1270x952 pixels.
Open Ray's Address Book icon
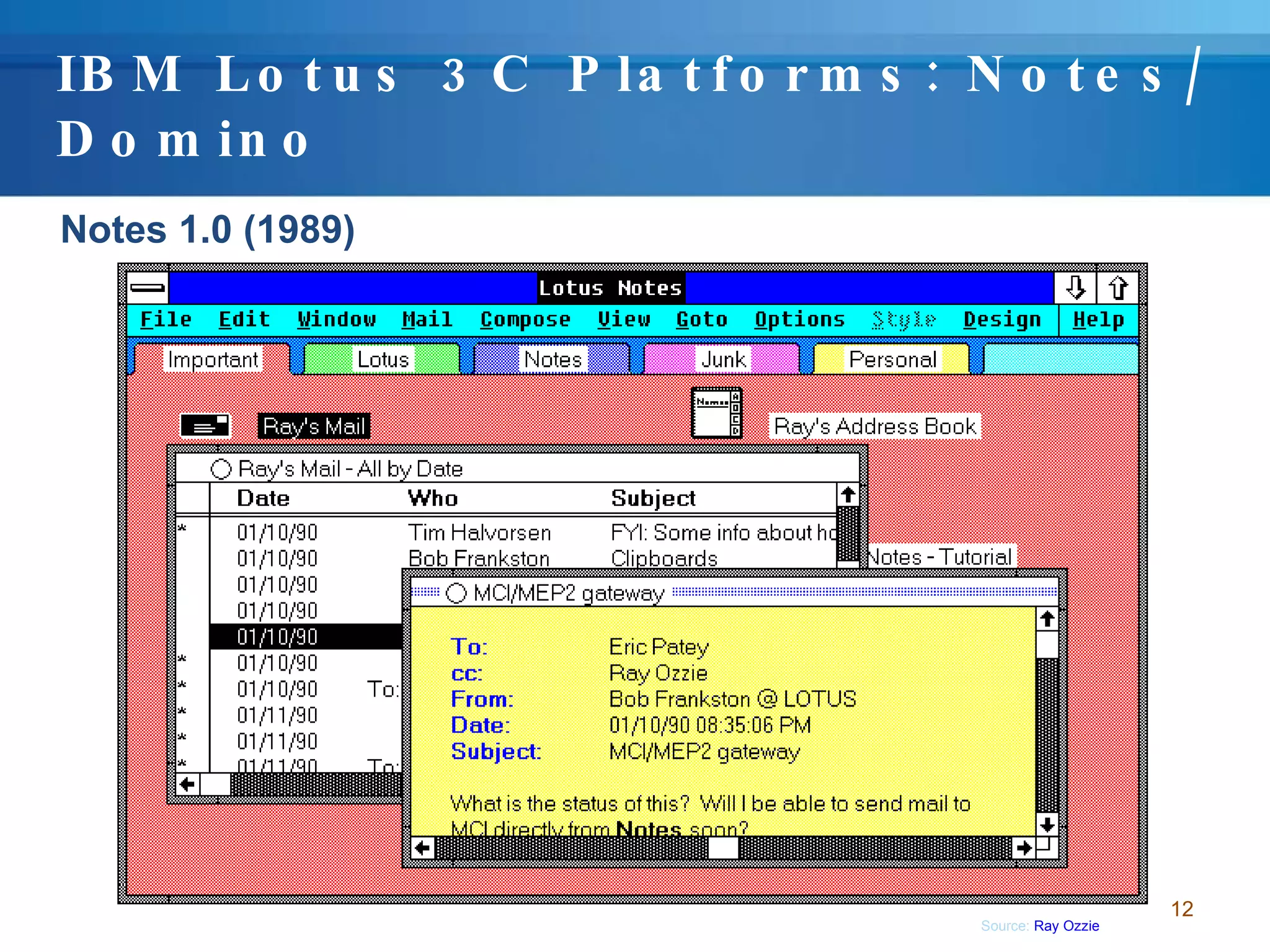coord(717,413)
